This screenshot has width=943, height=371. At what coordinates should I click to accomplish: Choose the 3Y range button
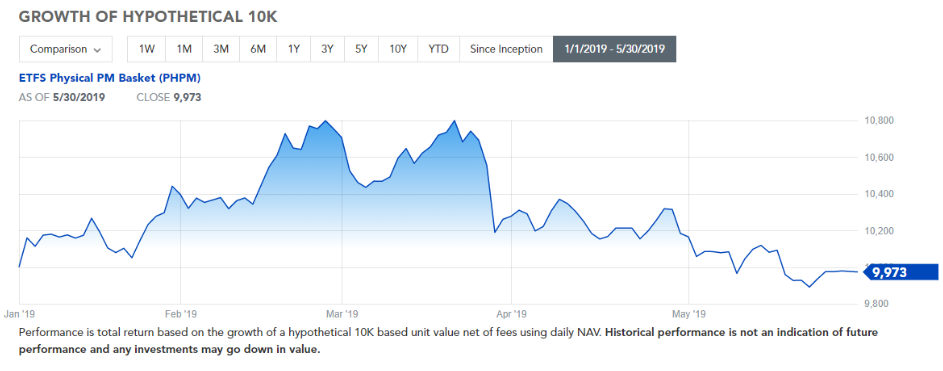(x=327, y=49)
